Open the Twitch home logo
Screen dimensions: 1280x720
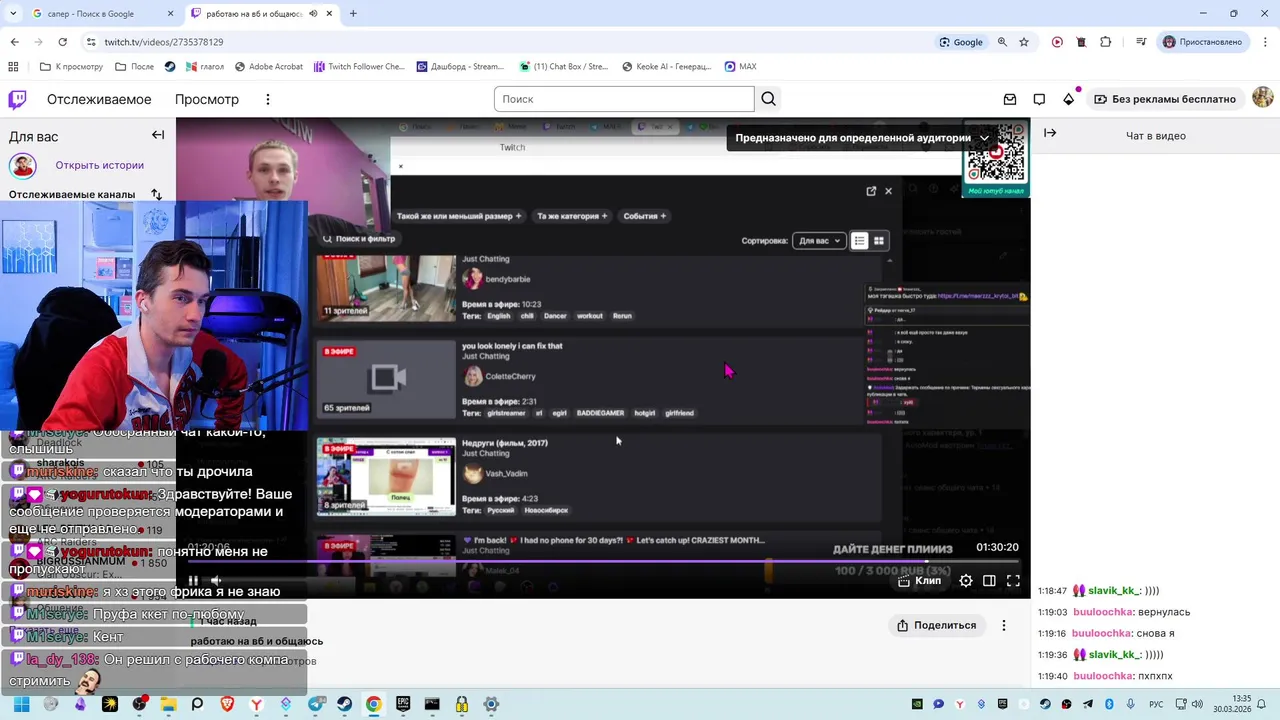18,99
